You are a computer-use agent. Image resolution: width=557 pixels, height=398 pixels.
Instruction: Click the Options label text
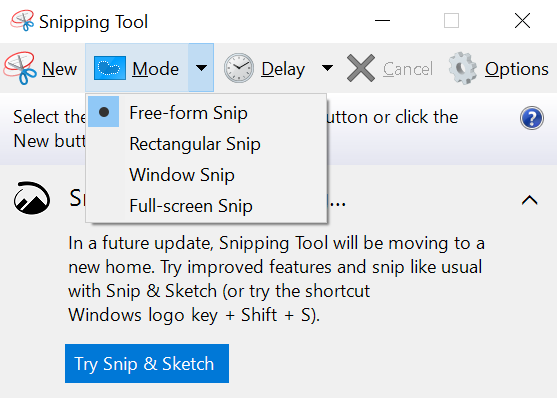pyautogui.click(x=517, y=70)
